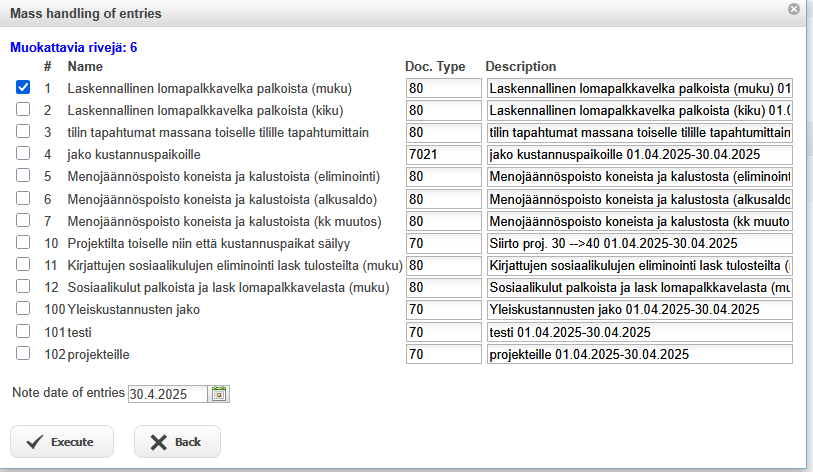Check the projekteille row checkbox

23,353
